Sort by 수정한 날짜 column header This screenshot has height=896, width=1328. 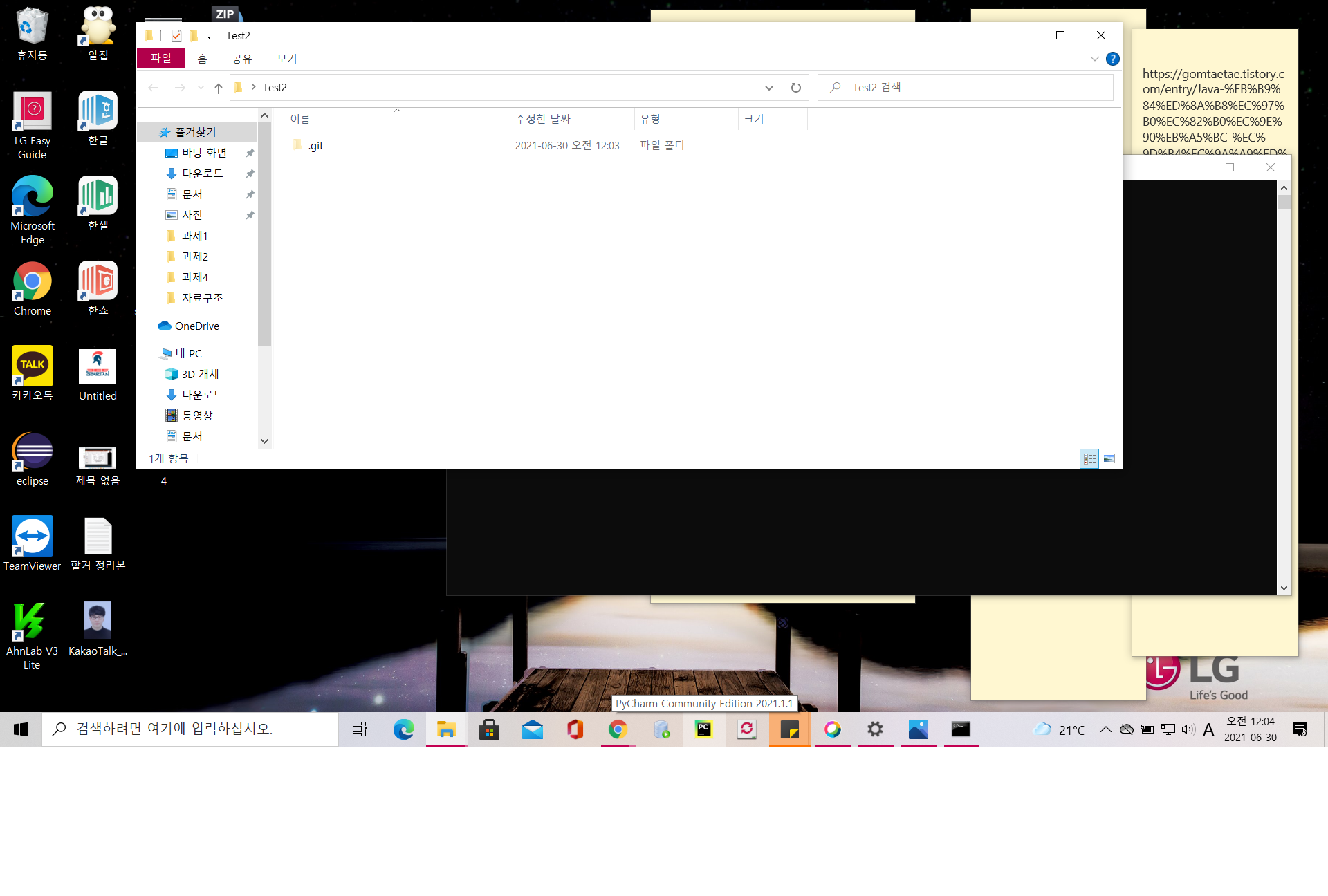pos(543,119)
